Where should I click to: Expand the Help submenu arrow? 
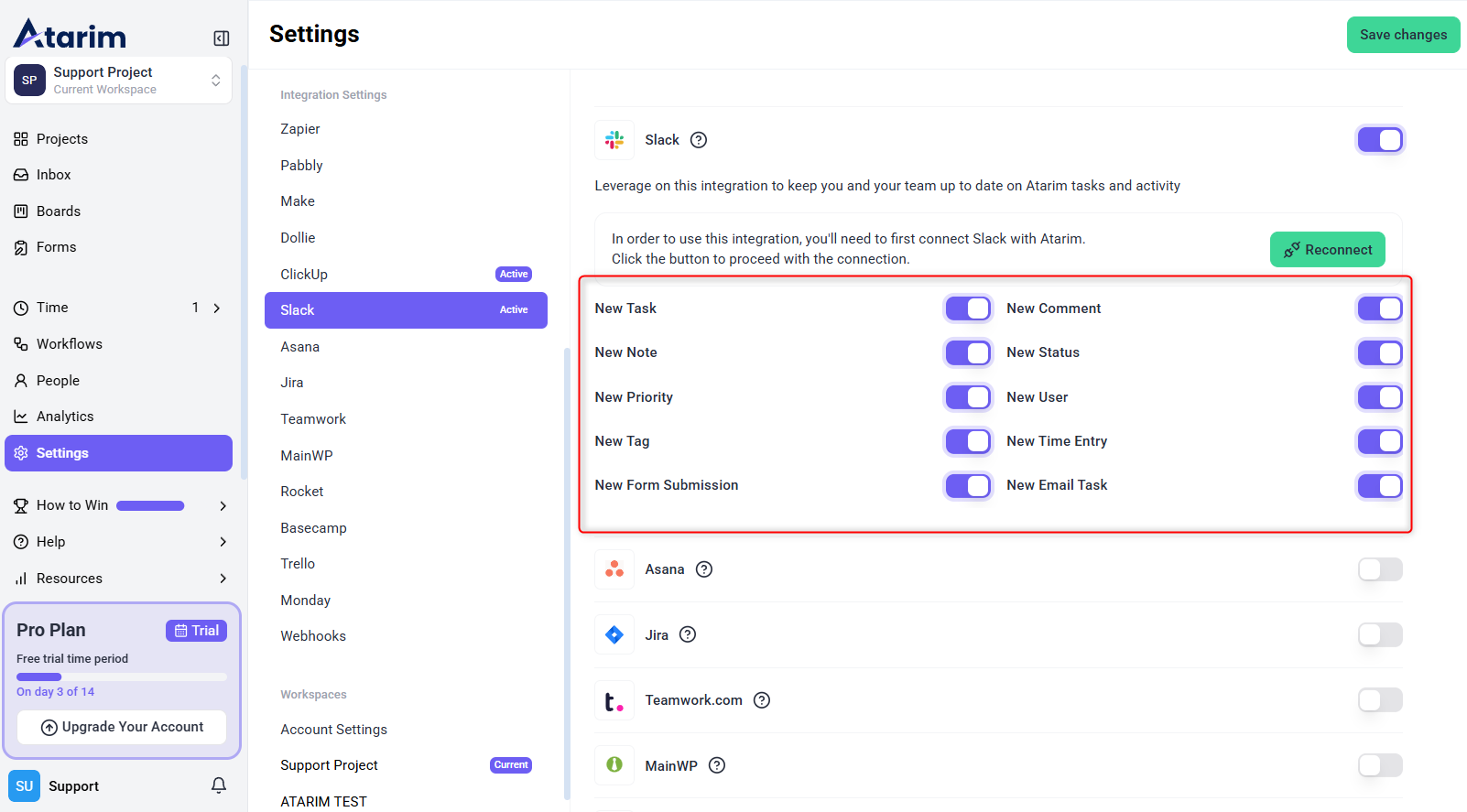[x=223, y=542]
